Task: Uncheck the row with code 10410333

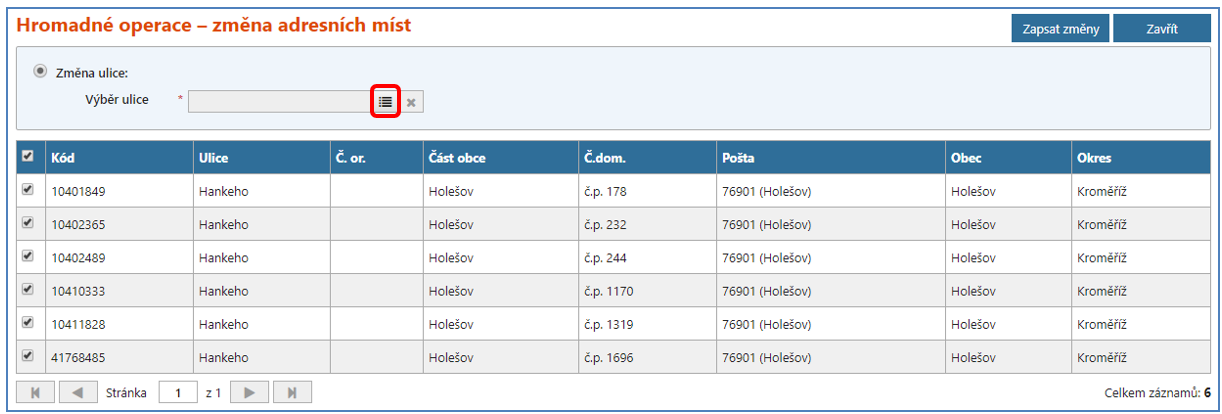Action: pos(28,290)
